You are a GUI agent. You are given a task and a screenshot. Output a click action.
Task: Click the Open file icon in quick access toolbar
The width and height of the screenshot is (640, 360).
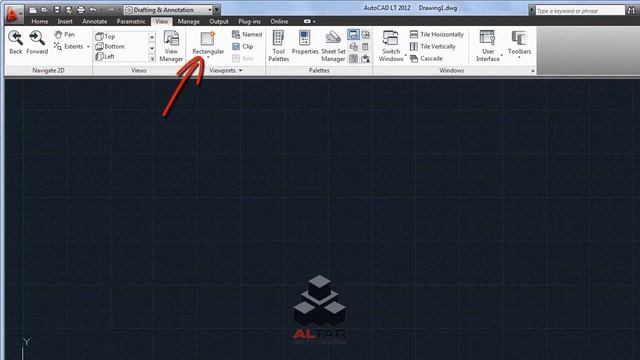click(44, 10)
